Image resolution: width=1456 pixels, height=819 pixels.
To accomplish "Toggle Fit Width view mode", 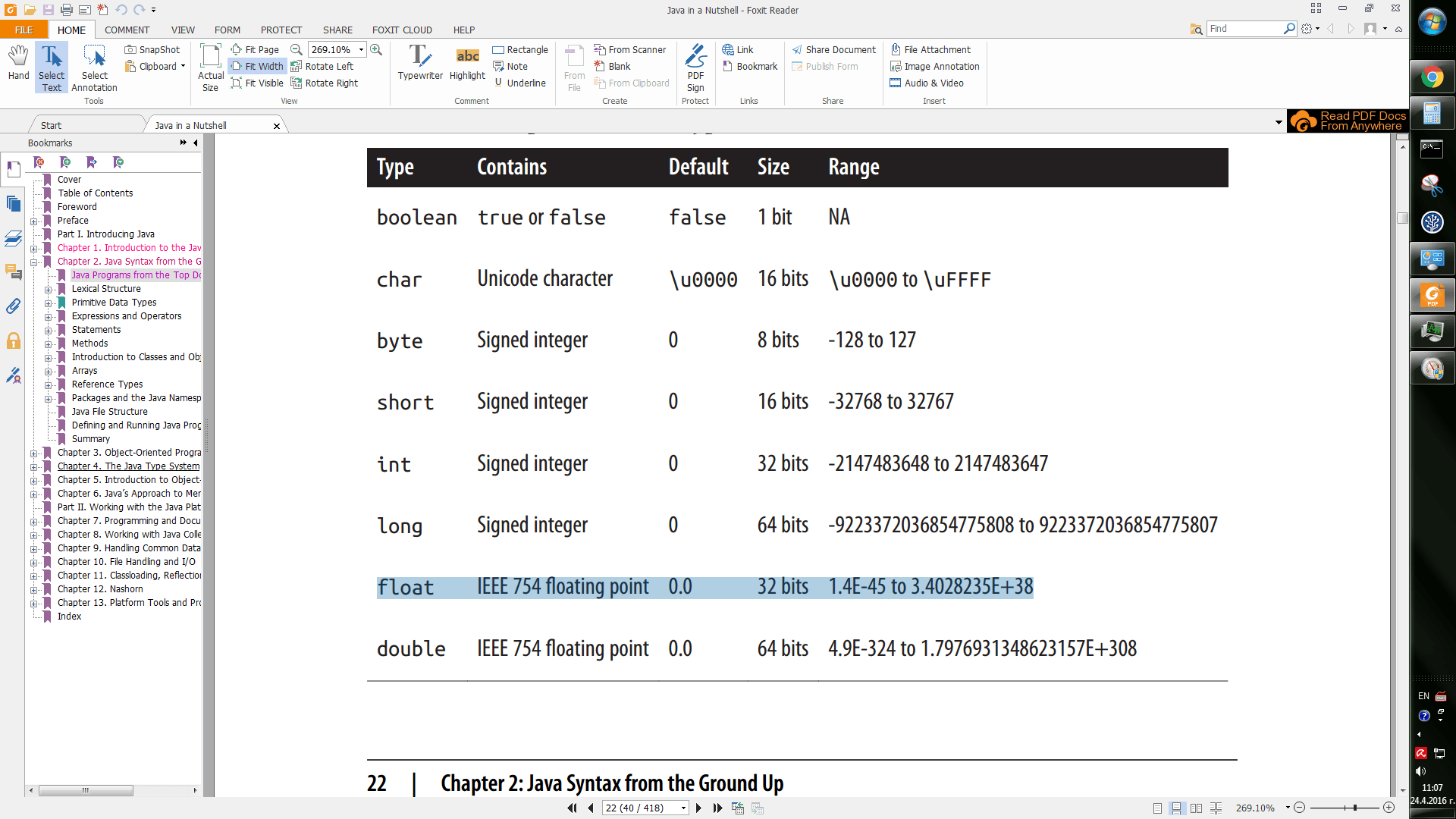I will pyautogui.click(x=257, y=66).
